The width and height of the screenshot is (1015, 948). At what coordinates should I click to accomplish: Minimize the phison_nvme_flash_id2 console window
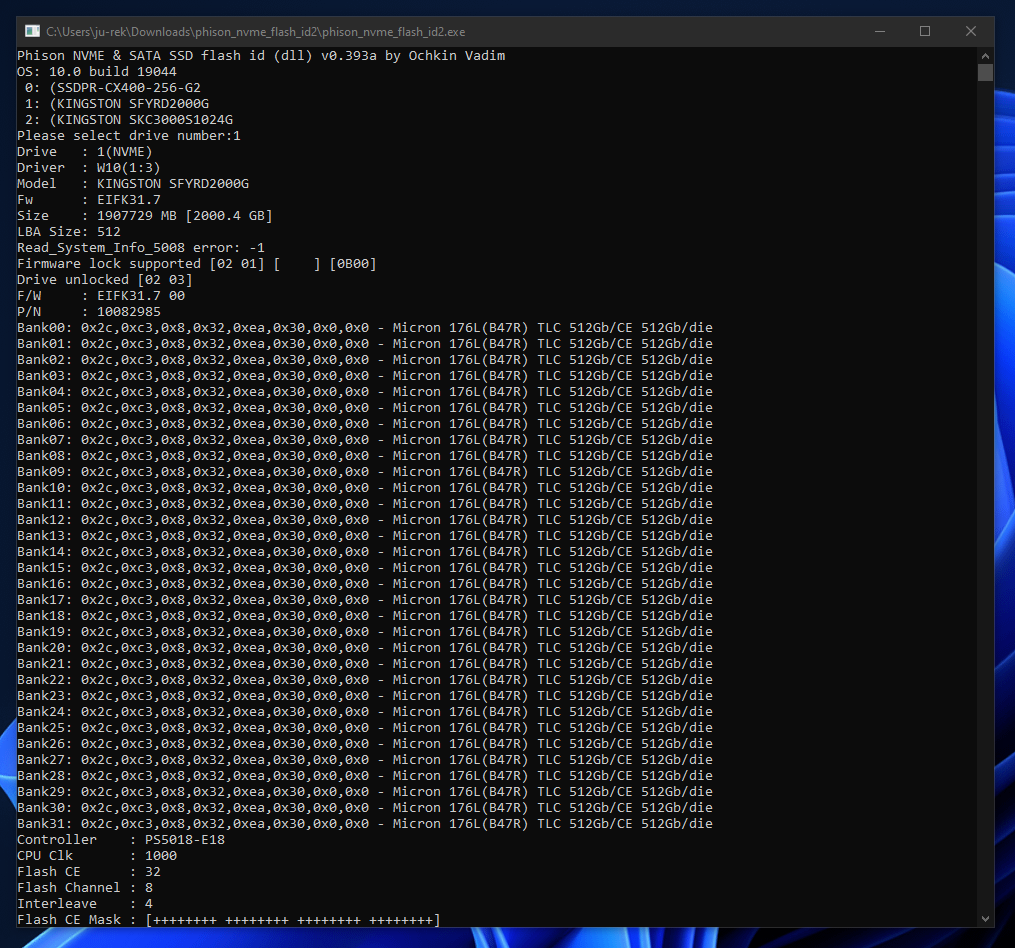(880, 31)
